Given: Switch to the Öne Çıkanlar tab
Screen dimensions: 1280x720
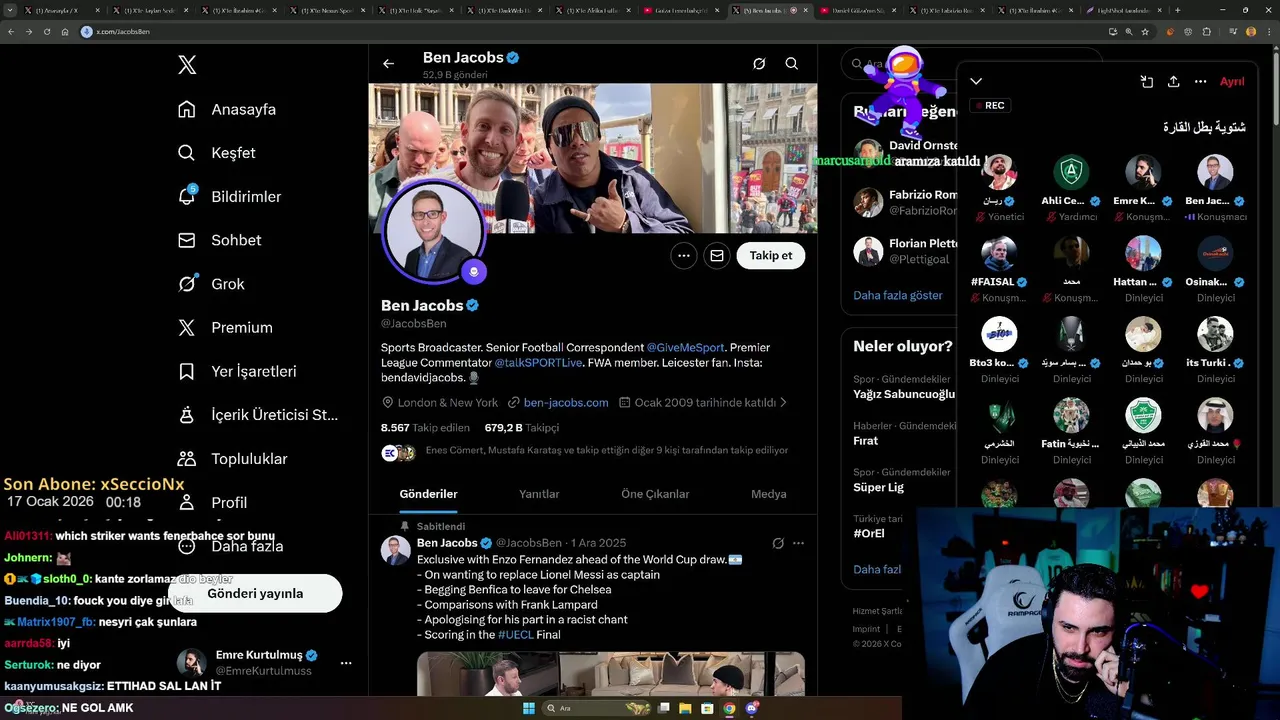Looking at the screenshot, I should pos(655,494).
